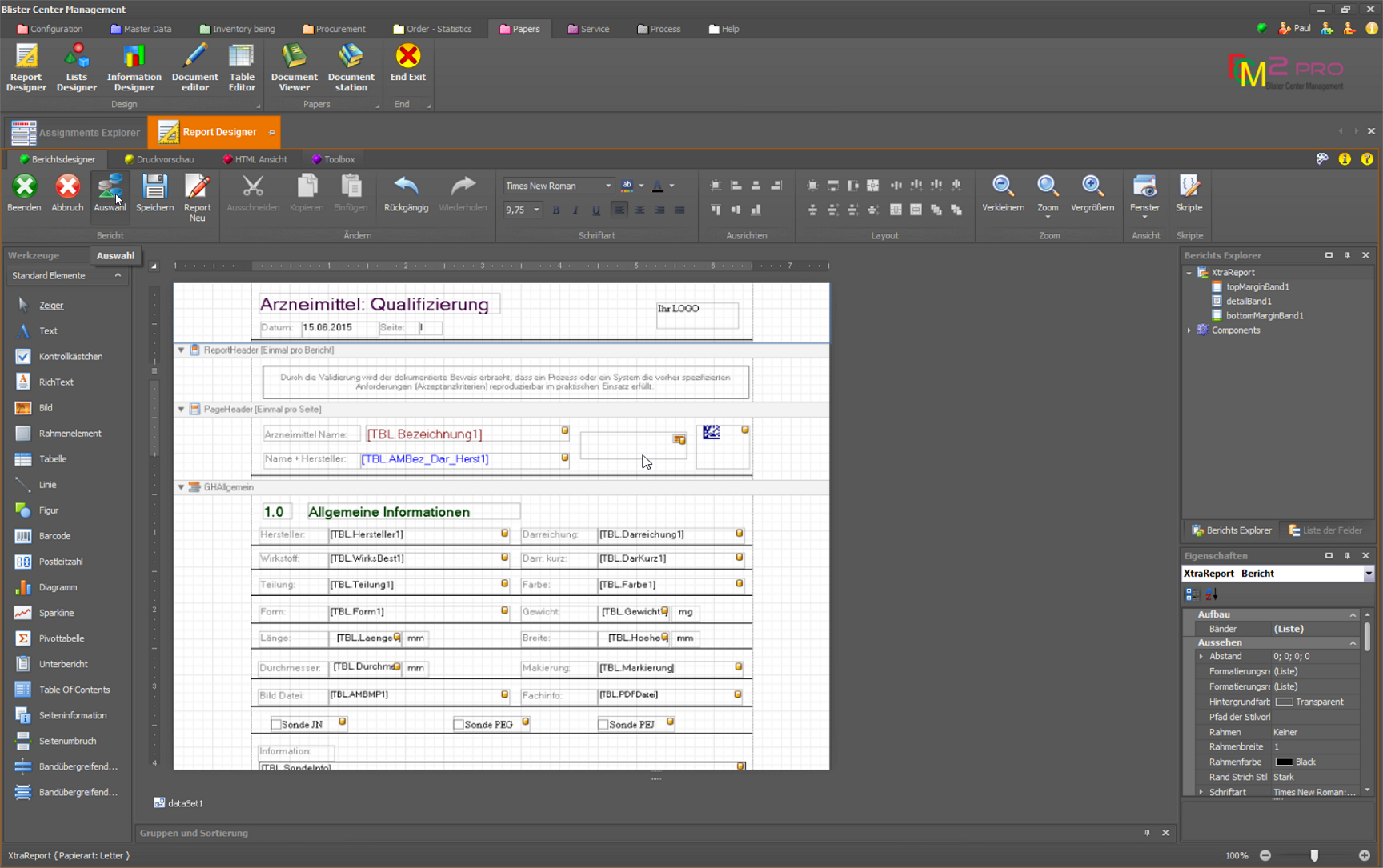
Task: Expand the Components tree node
Action: click(1189, 330)
